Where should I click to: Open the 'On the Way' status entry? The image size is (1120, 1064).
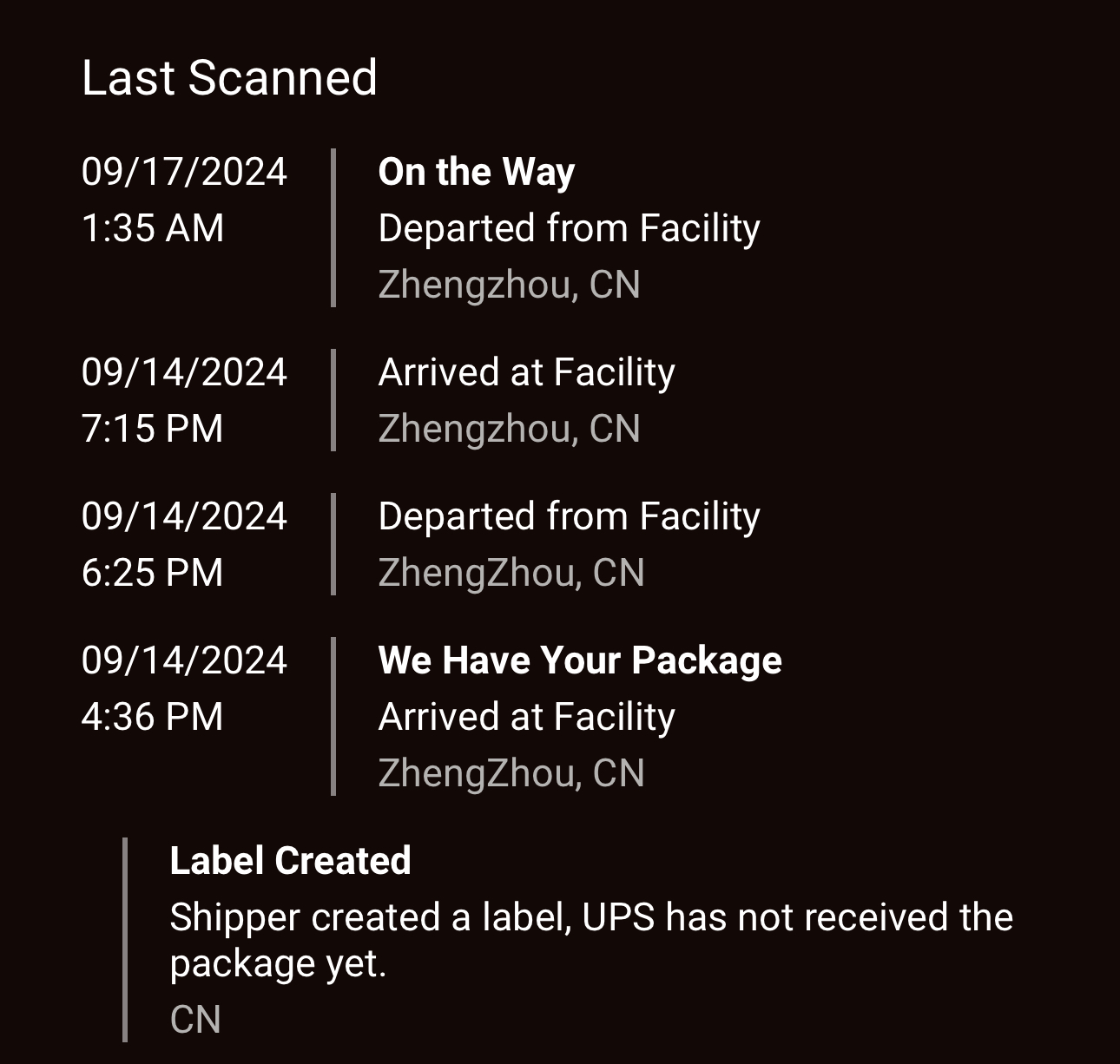tap(477, 172)
